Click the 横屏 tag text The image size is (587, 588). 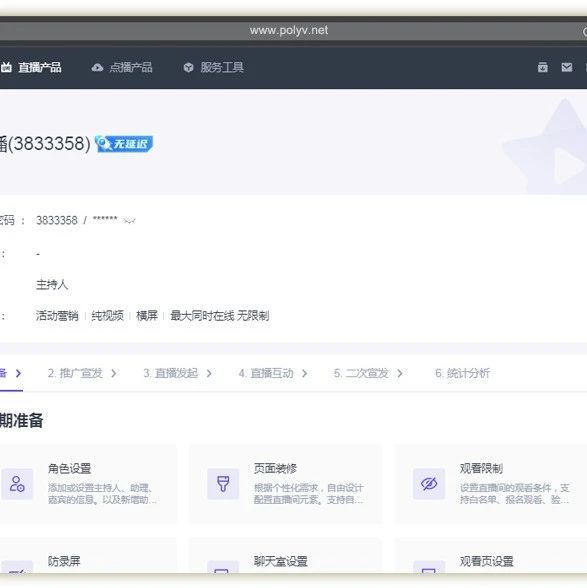click(147, 316)
